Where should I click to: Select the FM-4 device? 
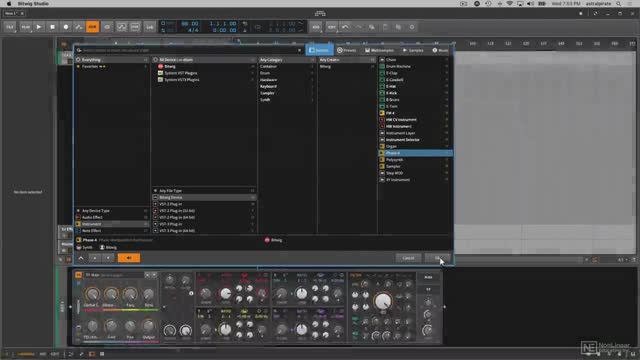415,113
